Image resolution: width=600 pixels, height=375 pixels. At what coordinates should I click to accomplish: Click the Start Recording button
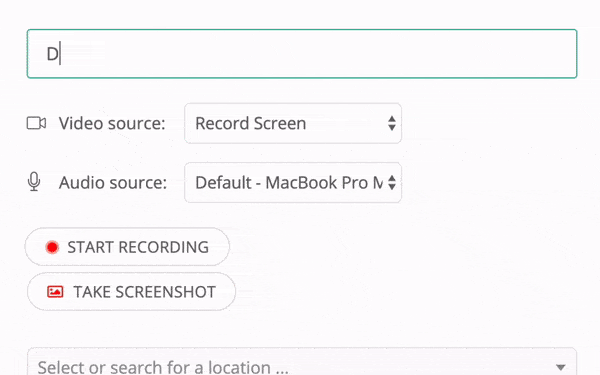pyautogui.click(x=127, y=247)
